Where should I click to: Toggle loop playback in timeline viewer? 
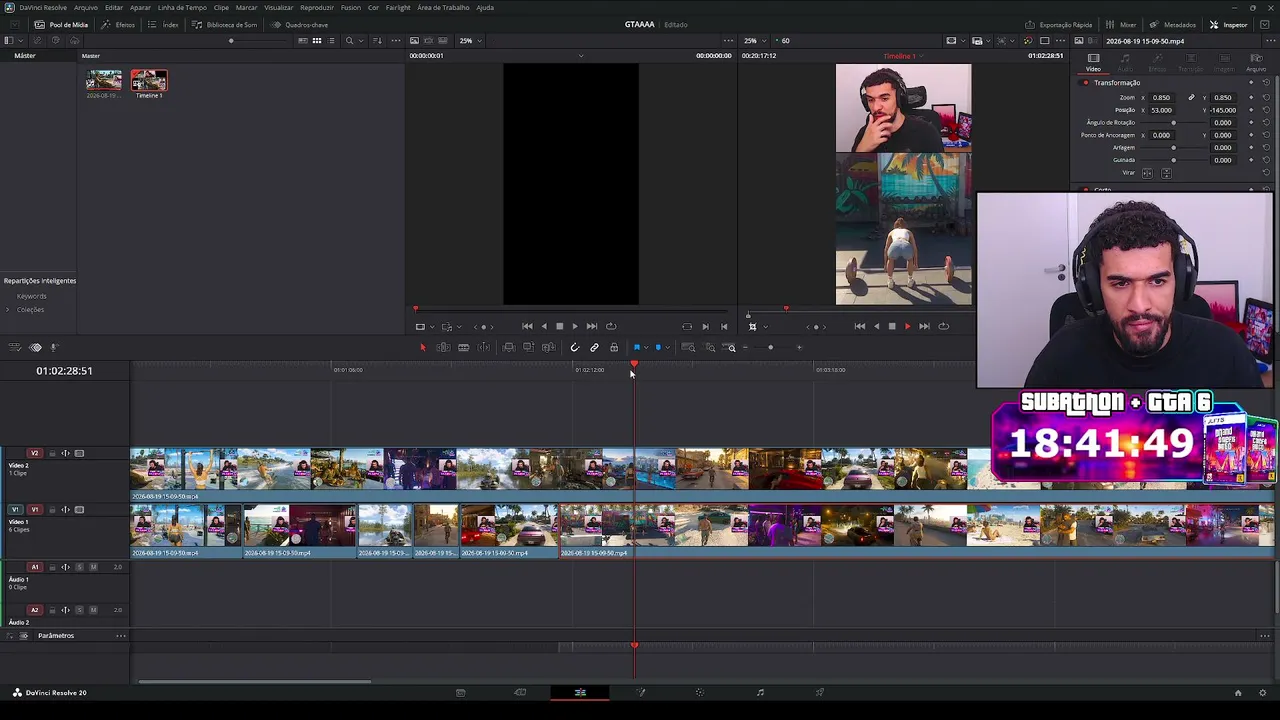click(943, 326)
